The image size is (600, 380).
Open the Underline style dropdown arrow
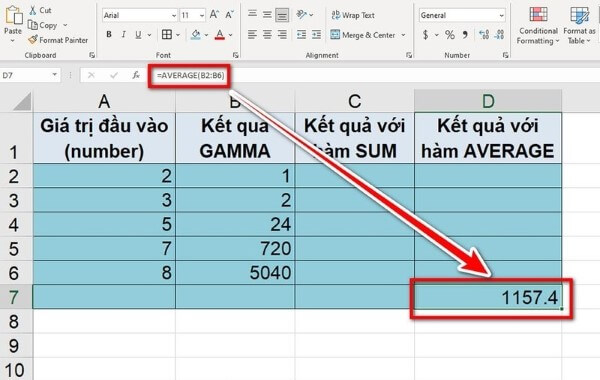(x=149, y=35)
